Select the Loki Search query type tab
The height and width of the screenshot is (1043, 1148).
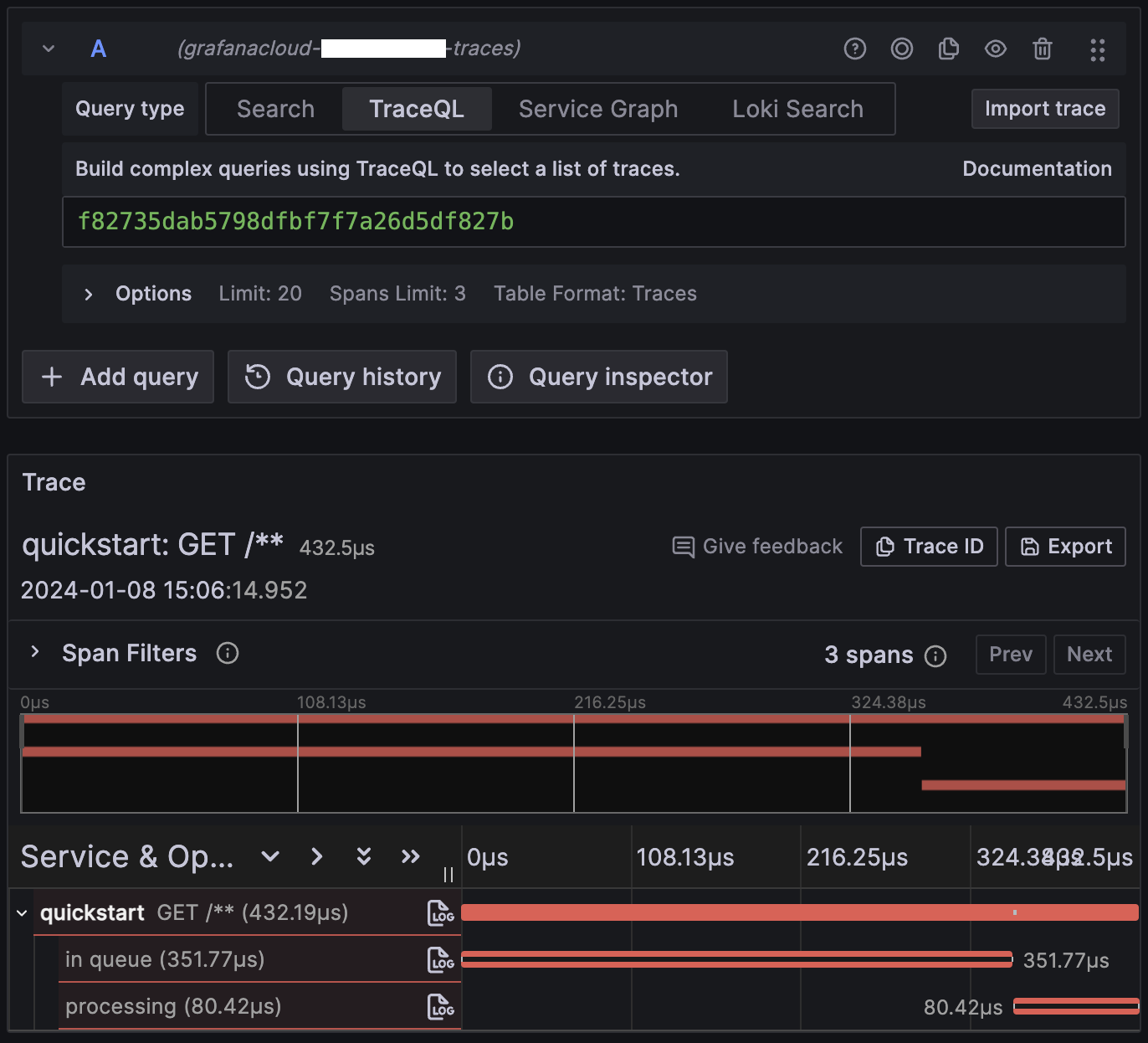pos(797,109)
